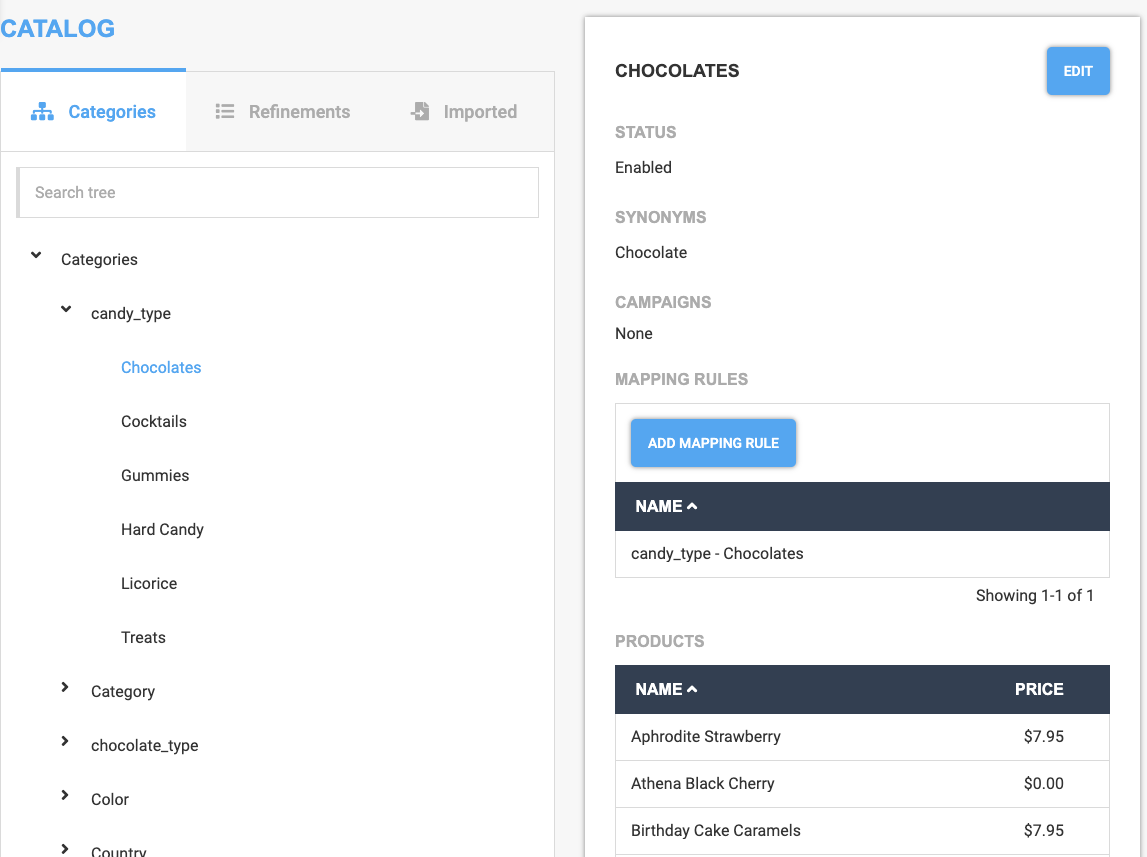Expand the Color tree node
The image size is (1147, 857).
click(65, 796)
